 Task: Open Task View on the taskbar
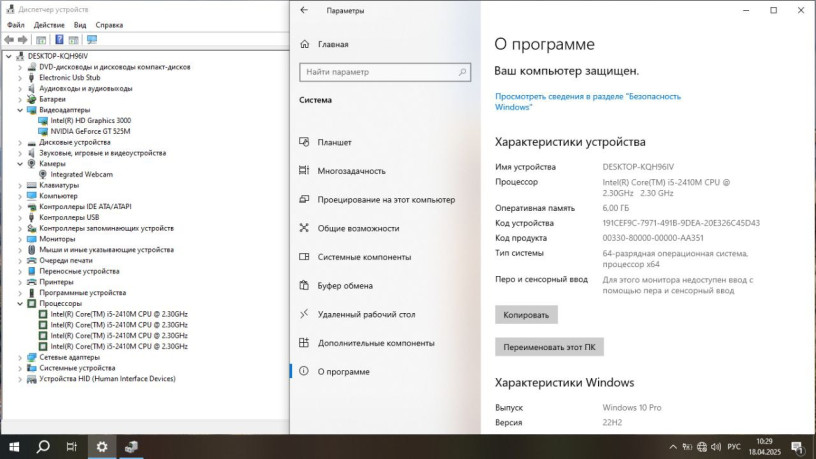click(72, 447)
